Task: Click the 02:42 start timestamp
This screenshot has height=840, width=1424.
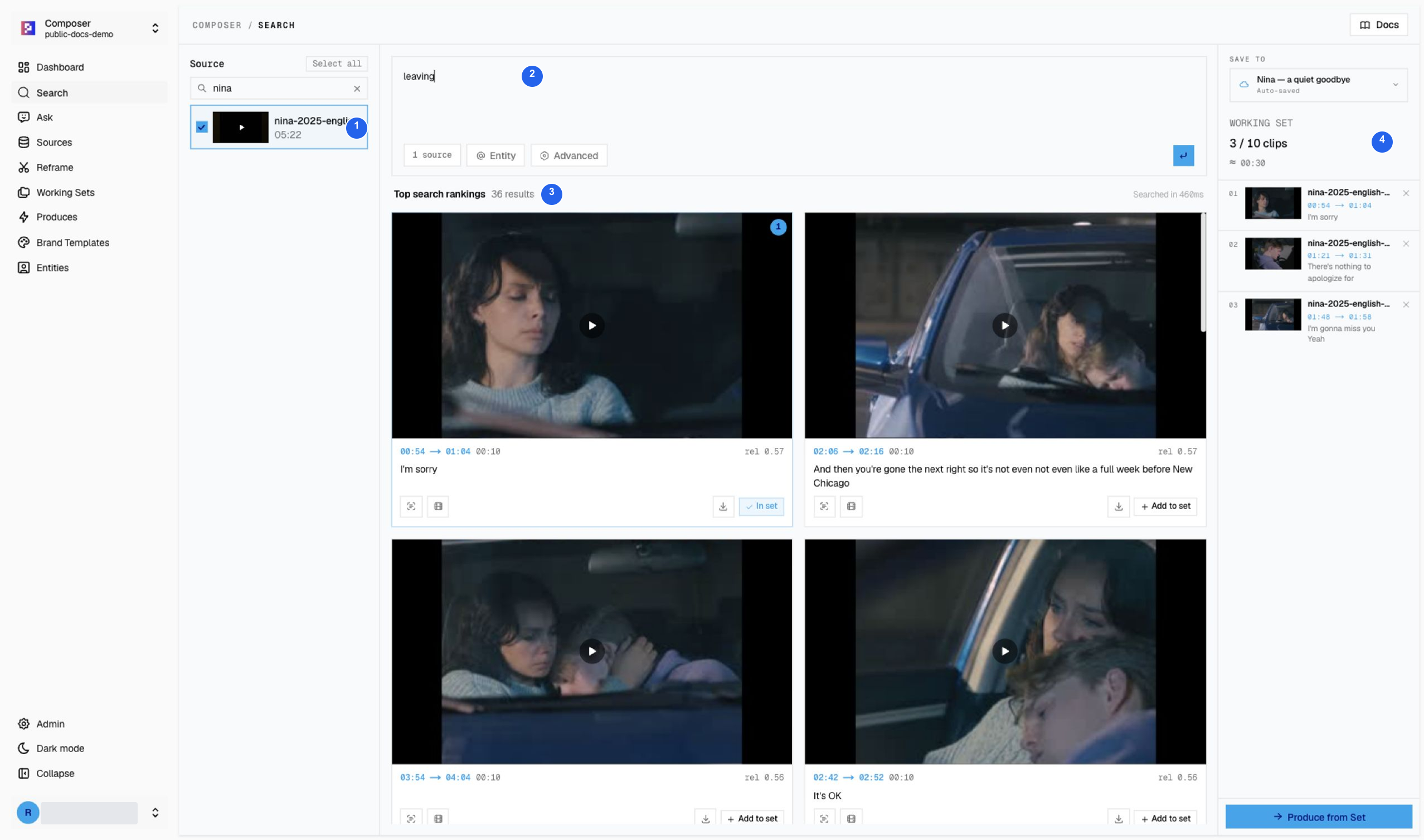Action: [x=825, y=778]
